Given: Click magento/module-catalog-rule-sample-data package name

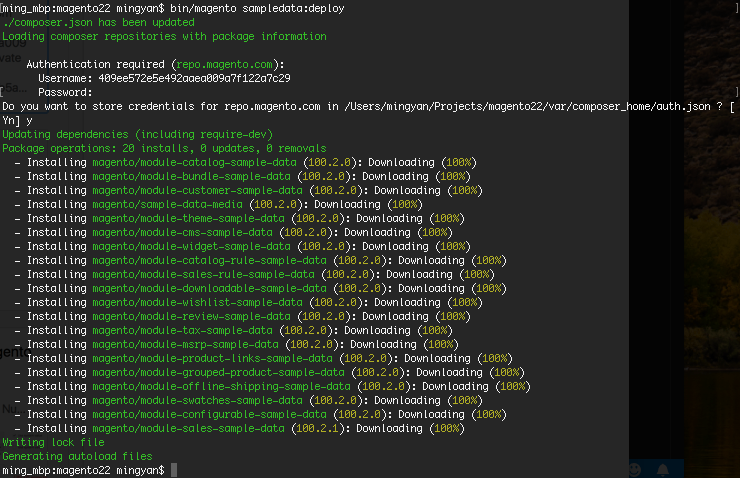Looking at the screenshot, I should tap(210, 260).
